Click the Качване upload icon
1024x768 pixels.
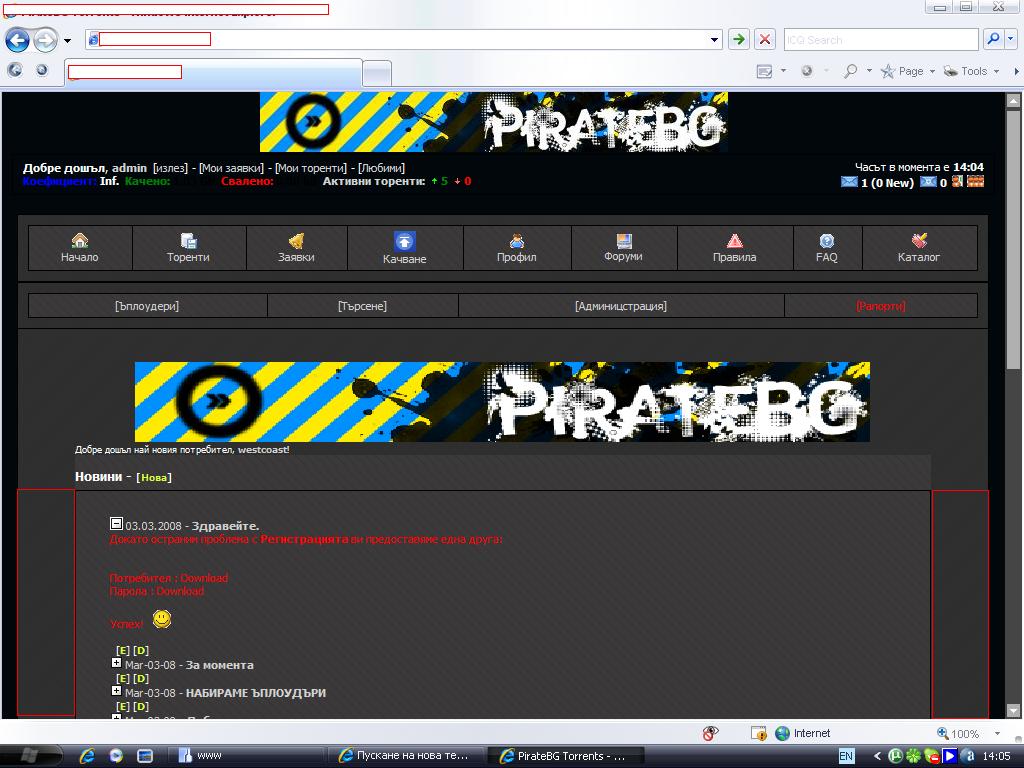tap(404, 241)
